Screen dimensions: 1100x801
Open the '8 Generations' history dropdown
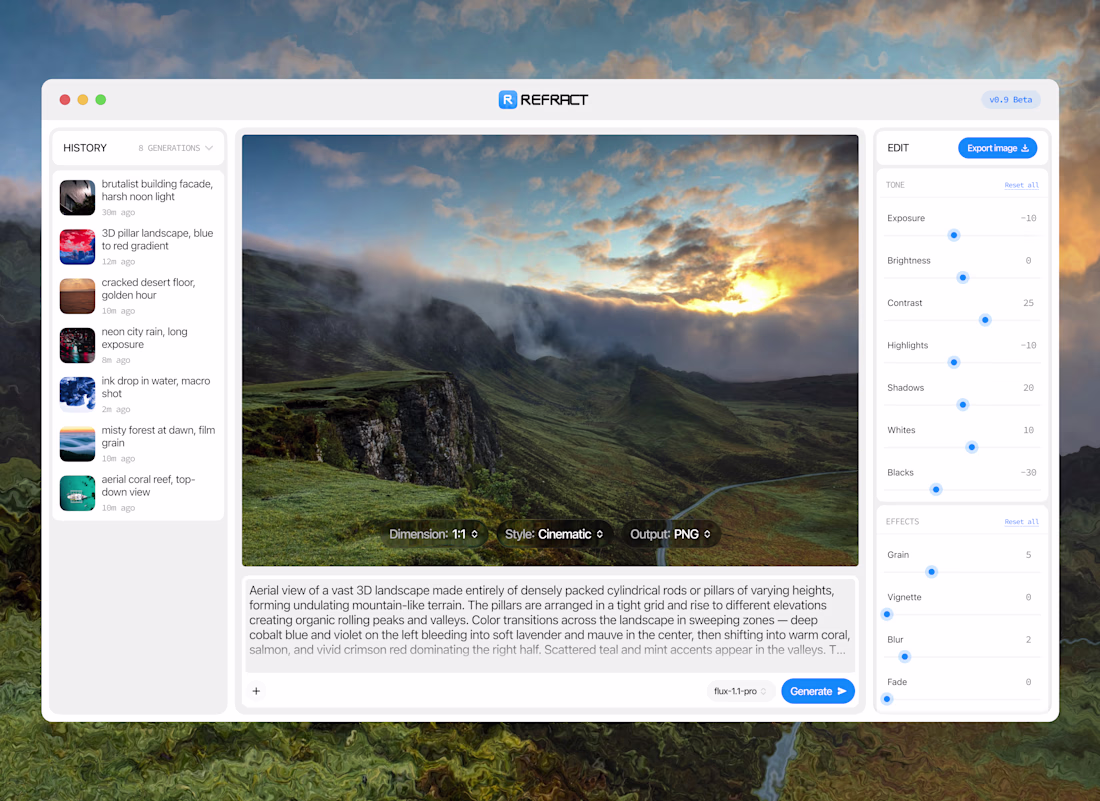[x=175, y=148]
